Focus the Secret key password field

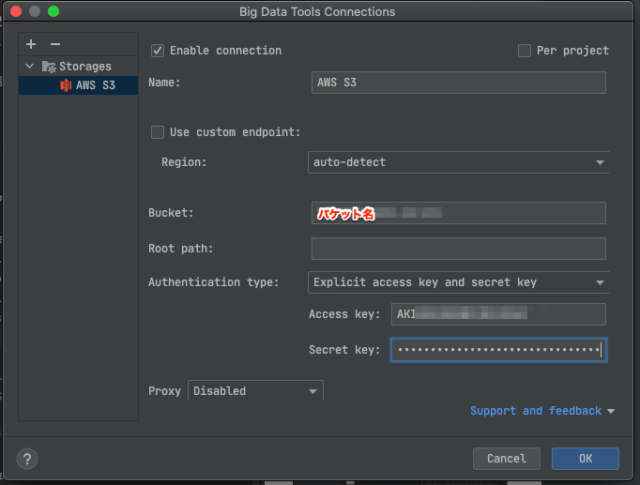click(498, 350)
